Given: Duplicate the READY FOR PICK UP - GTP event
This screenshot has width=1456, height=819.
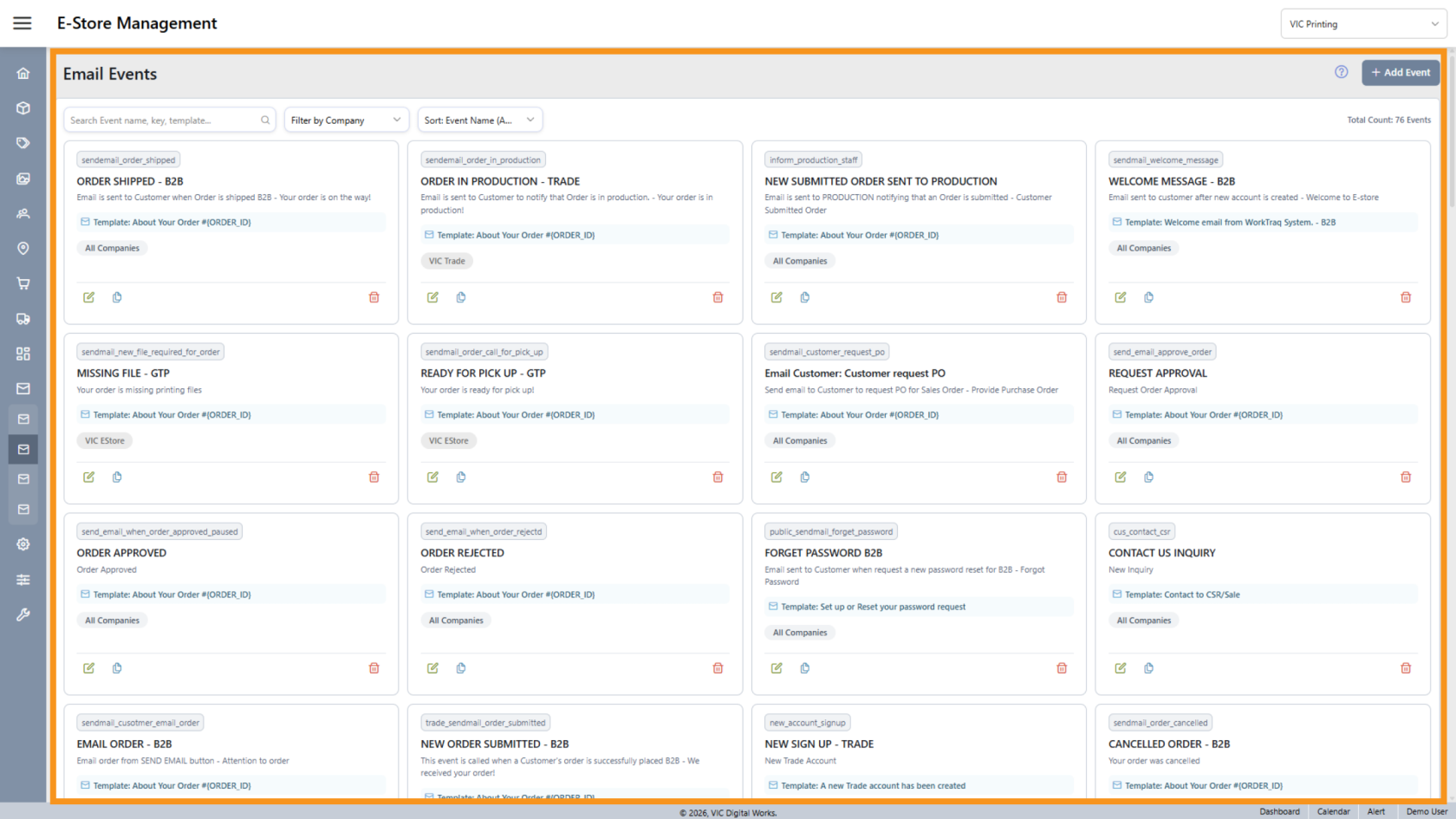Looking at the screenshot, I should (461, 477).
